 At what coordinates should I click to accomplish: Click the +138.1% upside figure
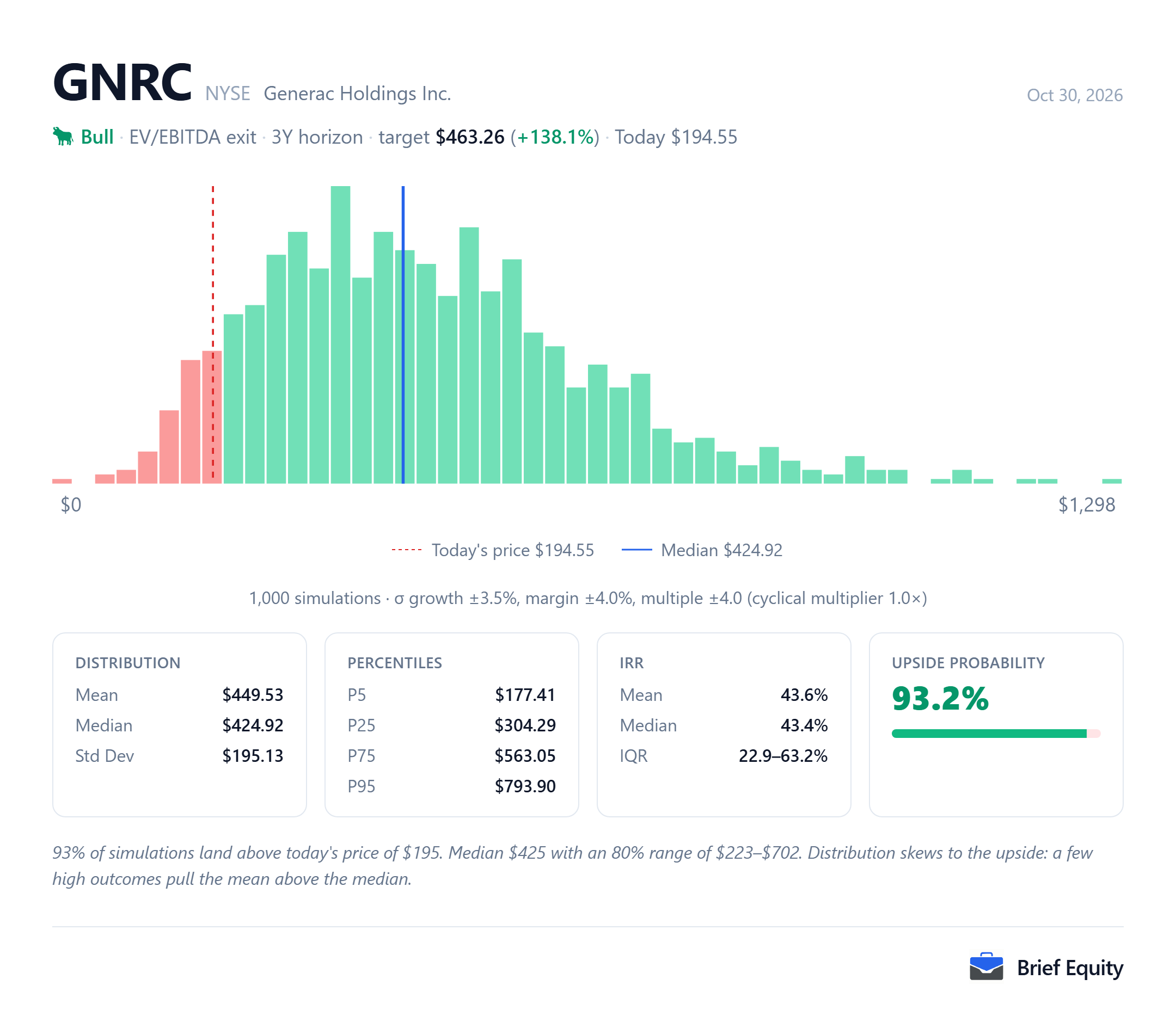[555, 137]
